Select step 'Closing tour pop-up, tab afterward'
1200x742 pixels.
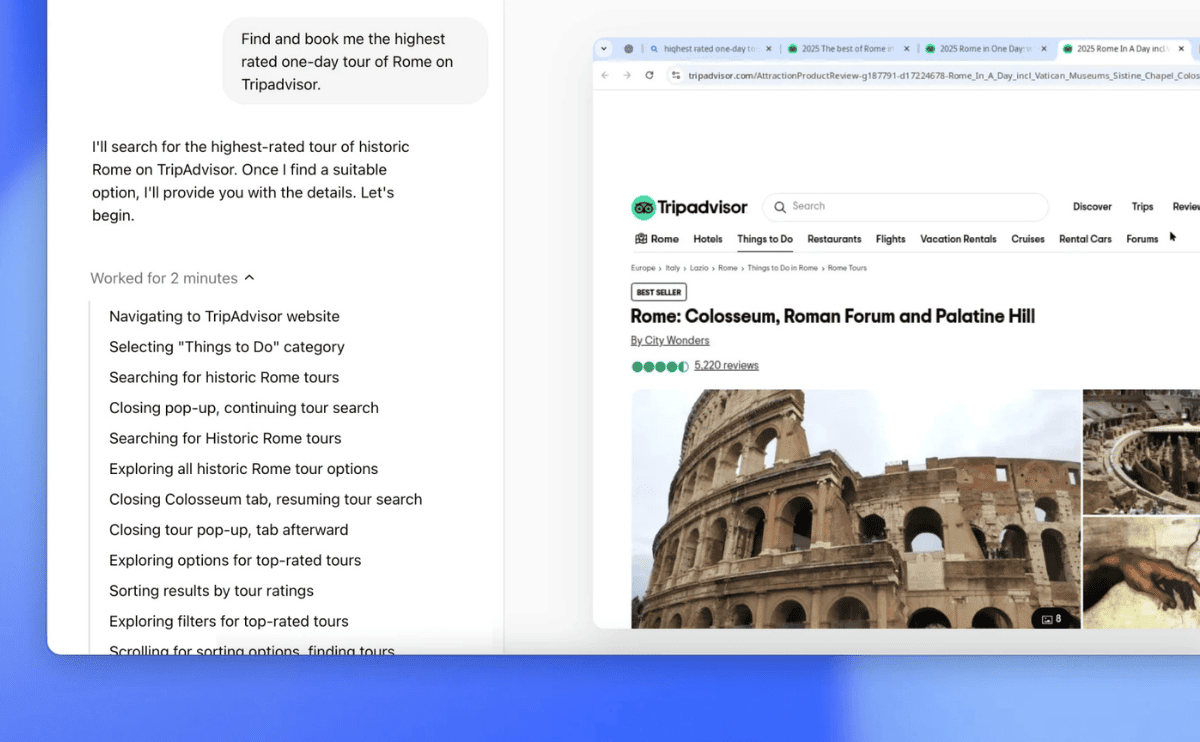pos(229,530)
